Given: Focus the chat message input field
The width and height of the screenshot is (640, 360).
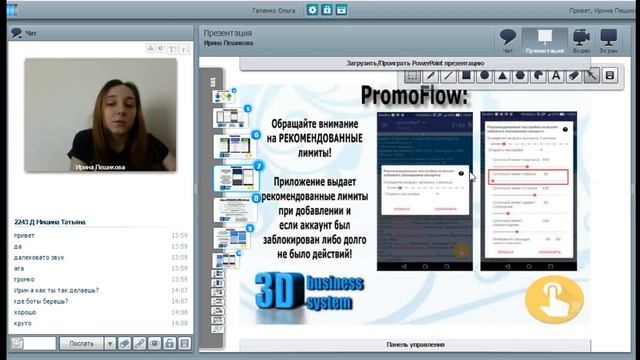Looking at the screenshot, I should (x=39, y=344).
